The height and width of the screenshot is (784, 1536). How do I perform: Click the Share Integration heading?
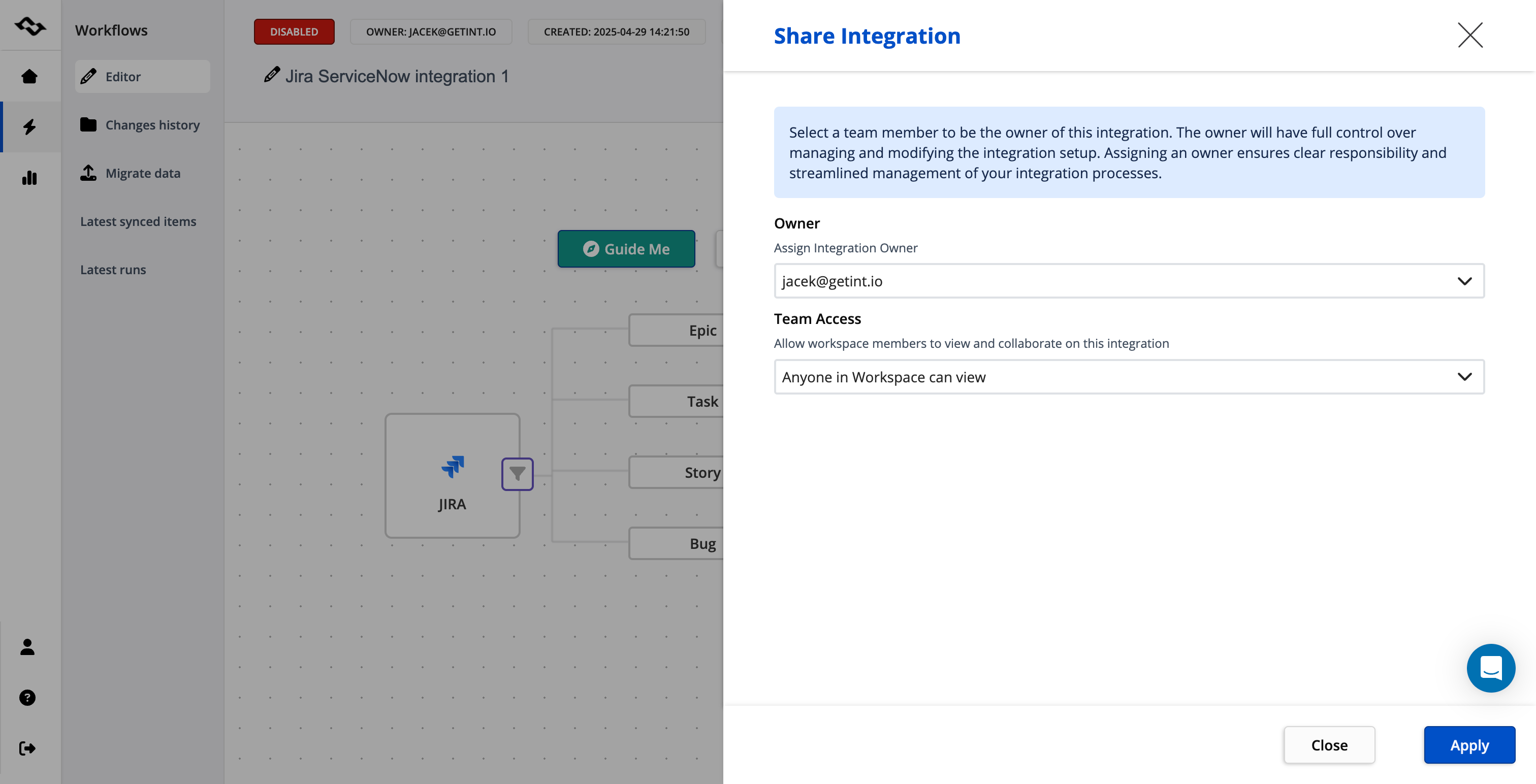click(x=867, y=36)
